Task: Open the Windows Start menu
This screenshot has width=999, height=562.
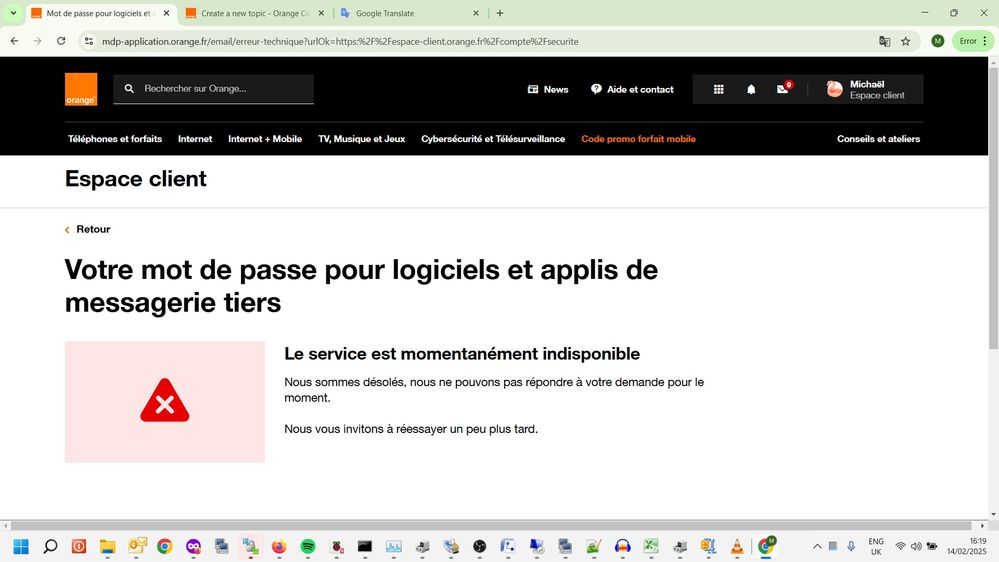Action: click(x=21, y=547)
